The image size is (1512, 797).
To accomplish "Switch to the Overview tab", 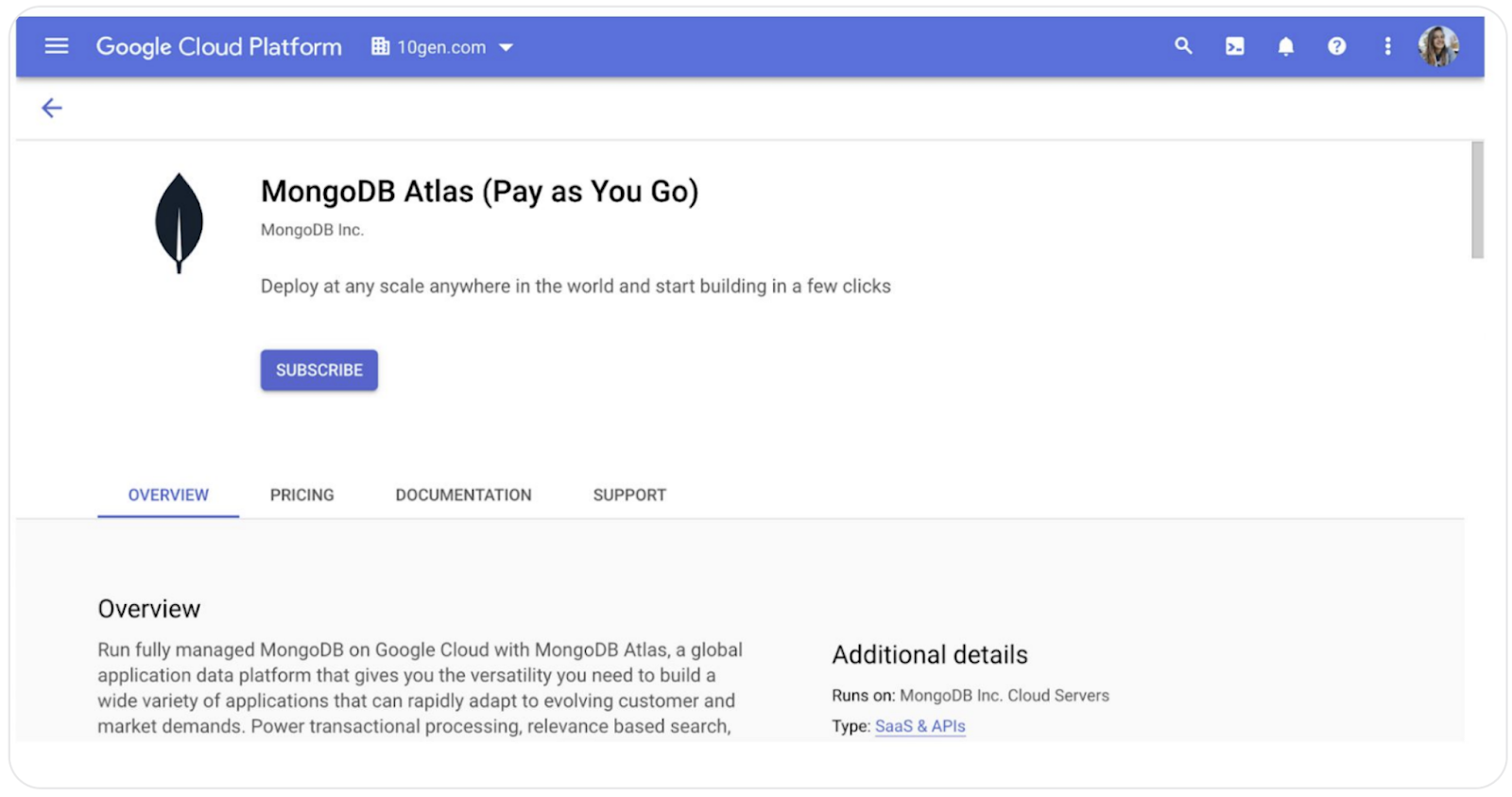I will point(168,495).
